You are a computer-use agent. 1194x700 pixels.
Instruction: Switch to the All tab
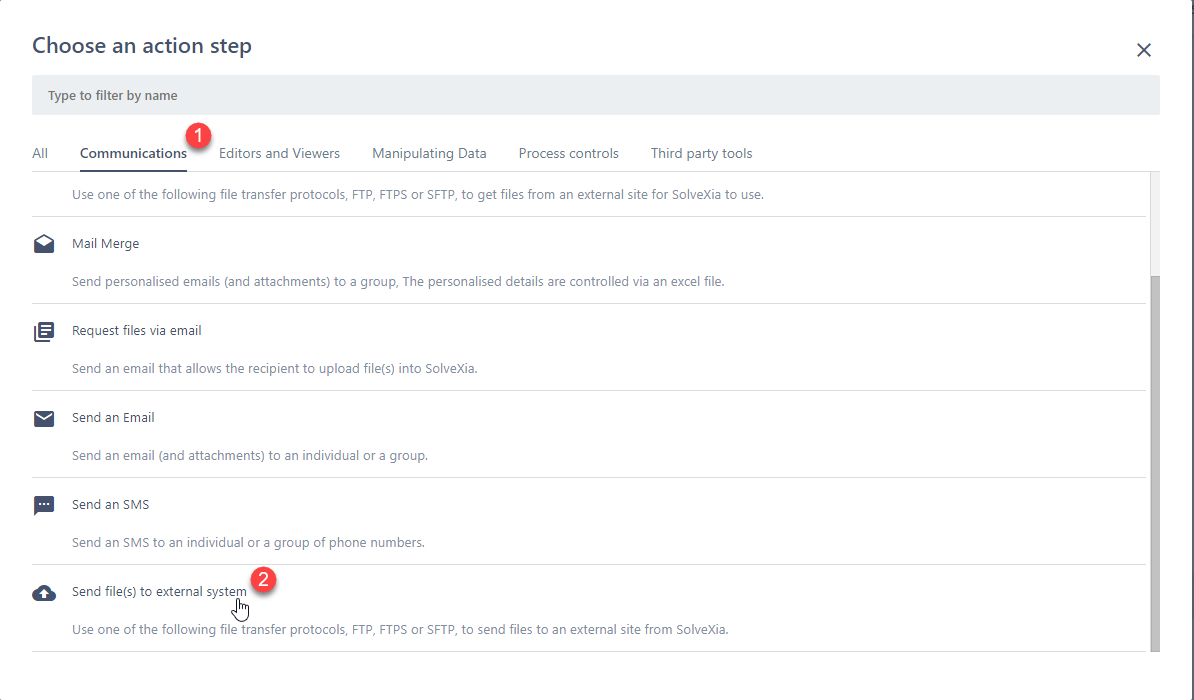coord(40,153)
